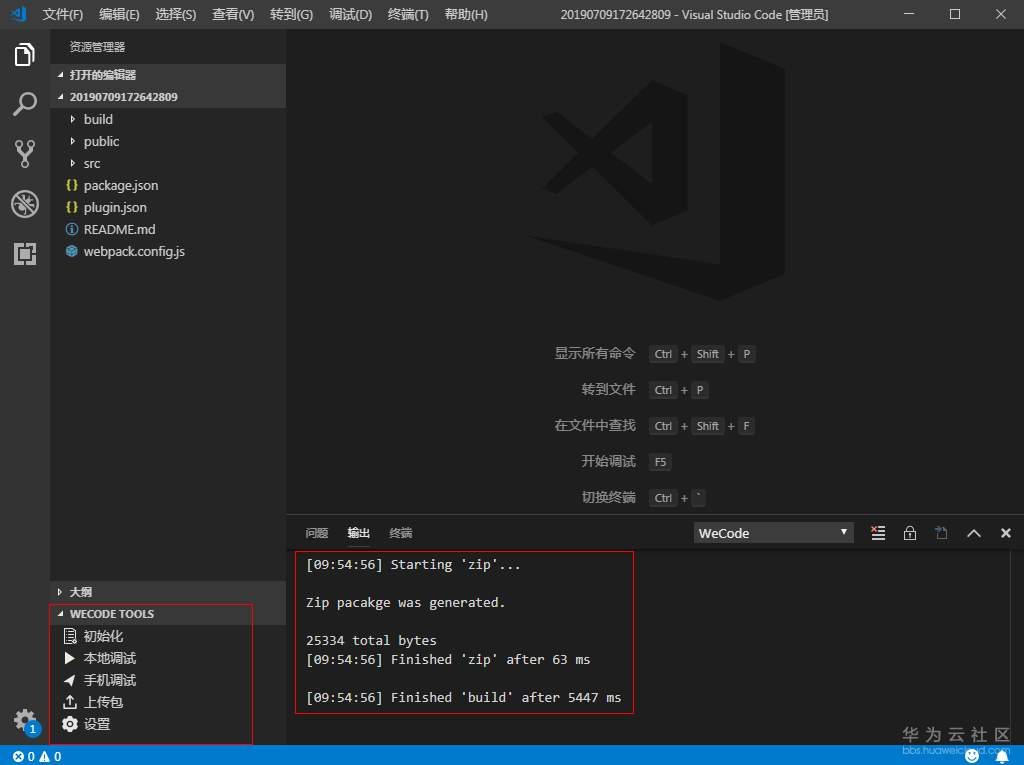Expand the public folder
Viewport: 1024px width, 765px height.
tap(168, 142)
